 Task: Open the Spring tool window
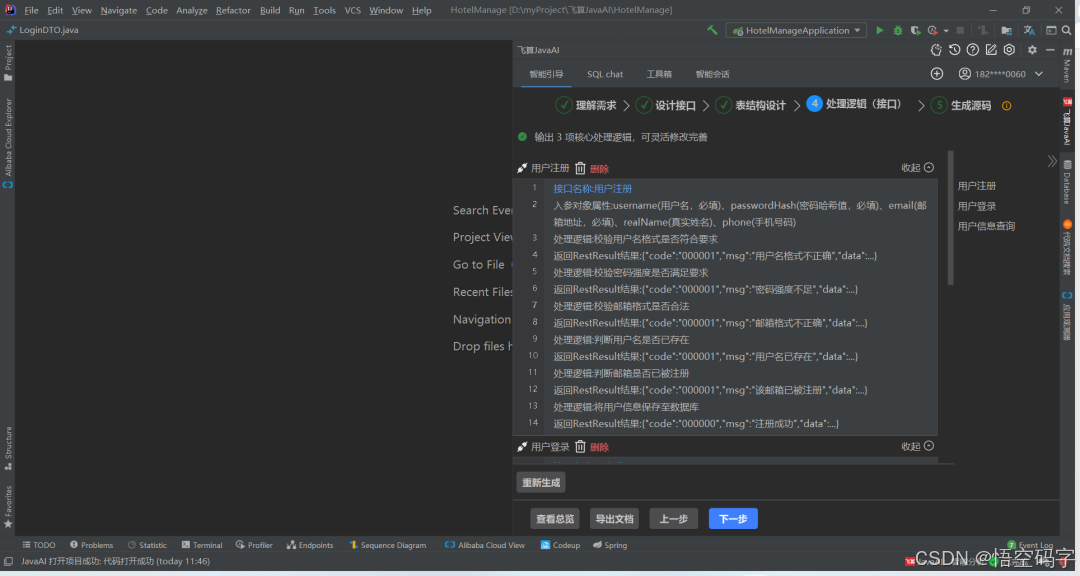610,545
